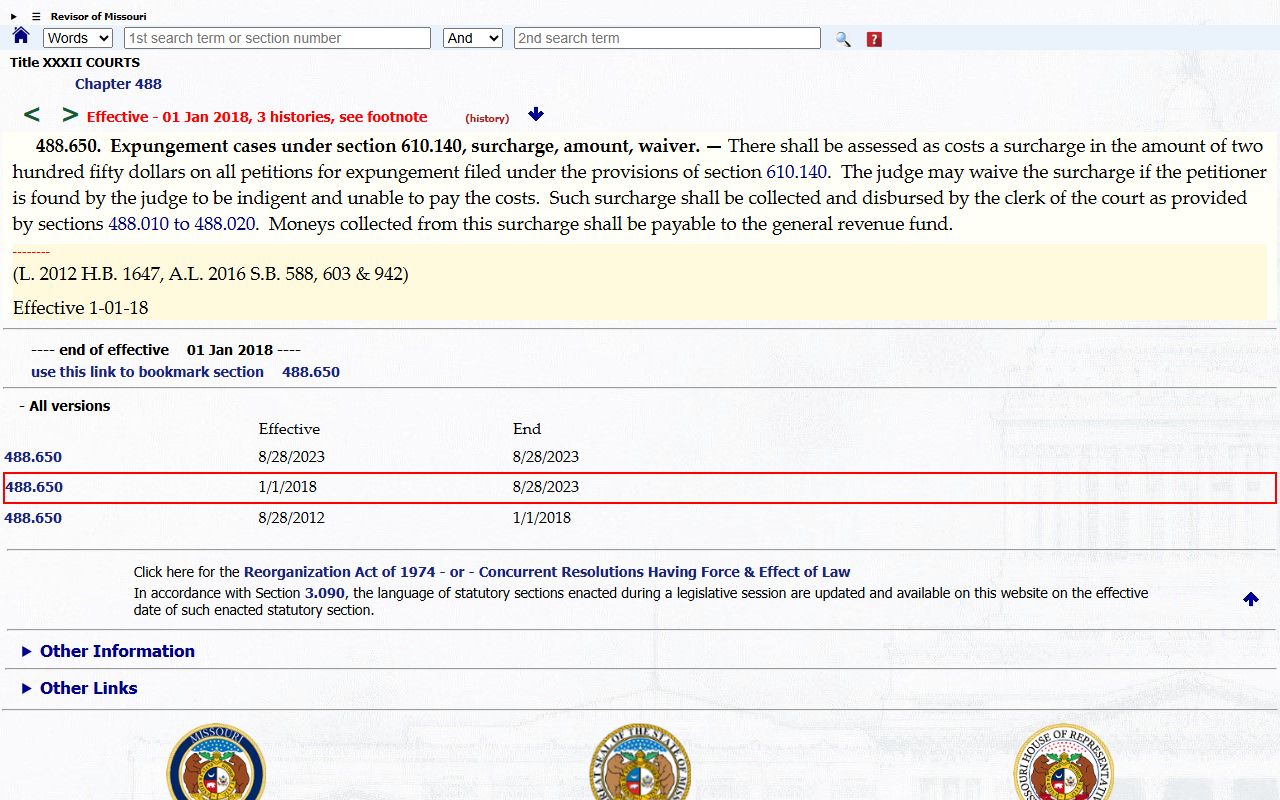
Task: Click the Missouri Senate seal image
Action: (x=216, y=762)
